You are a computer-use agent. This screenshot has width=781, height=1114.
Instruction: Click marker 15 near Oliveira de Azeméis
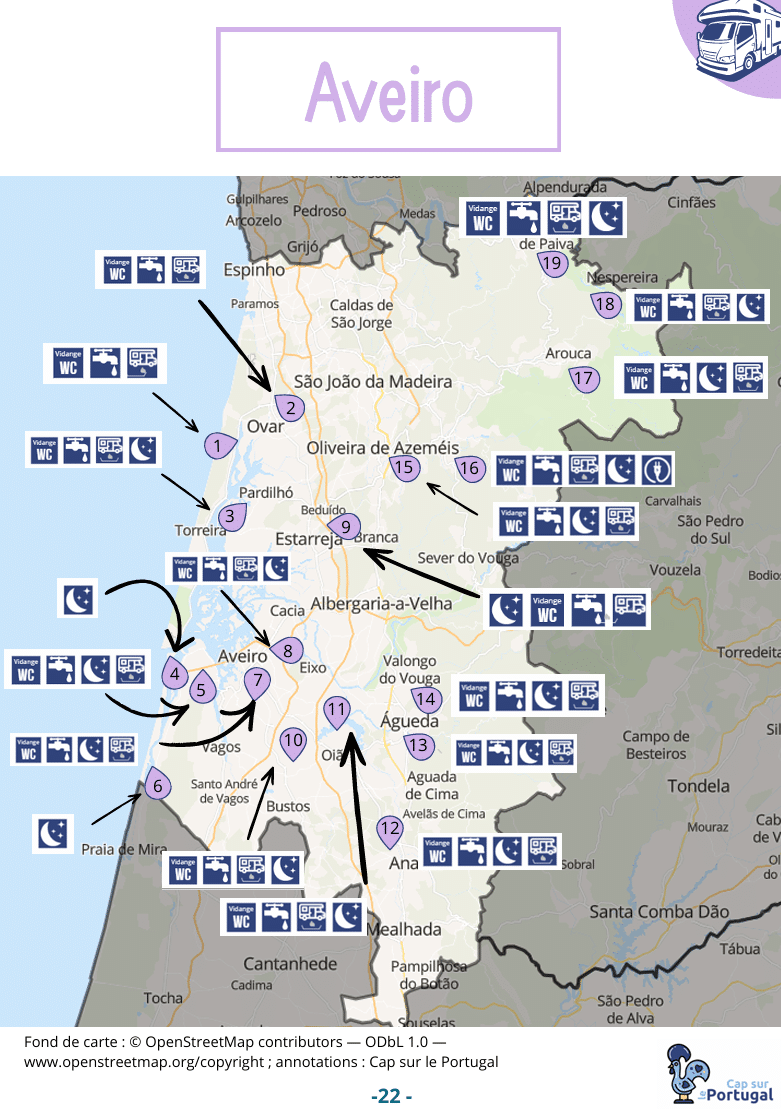[x=404, y=467]
